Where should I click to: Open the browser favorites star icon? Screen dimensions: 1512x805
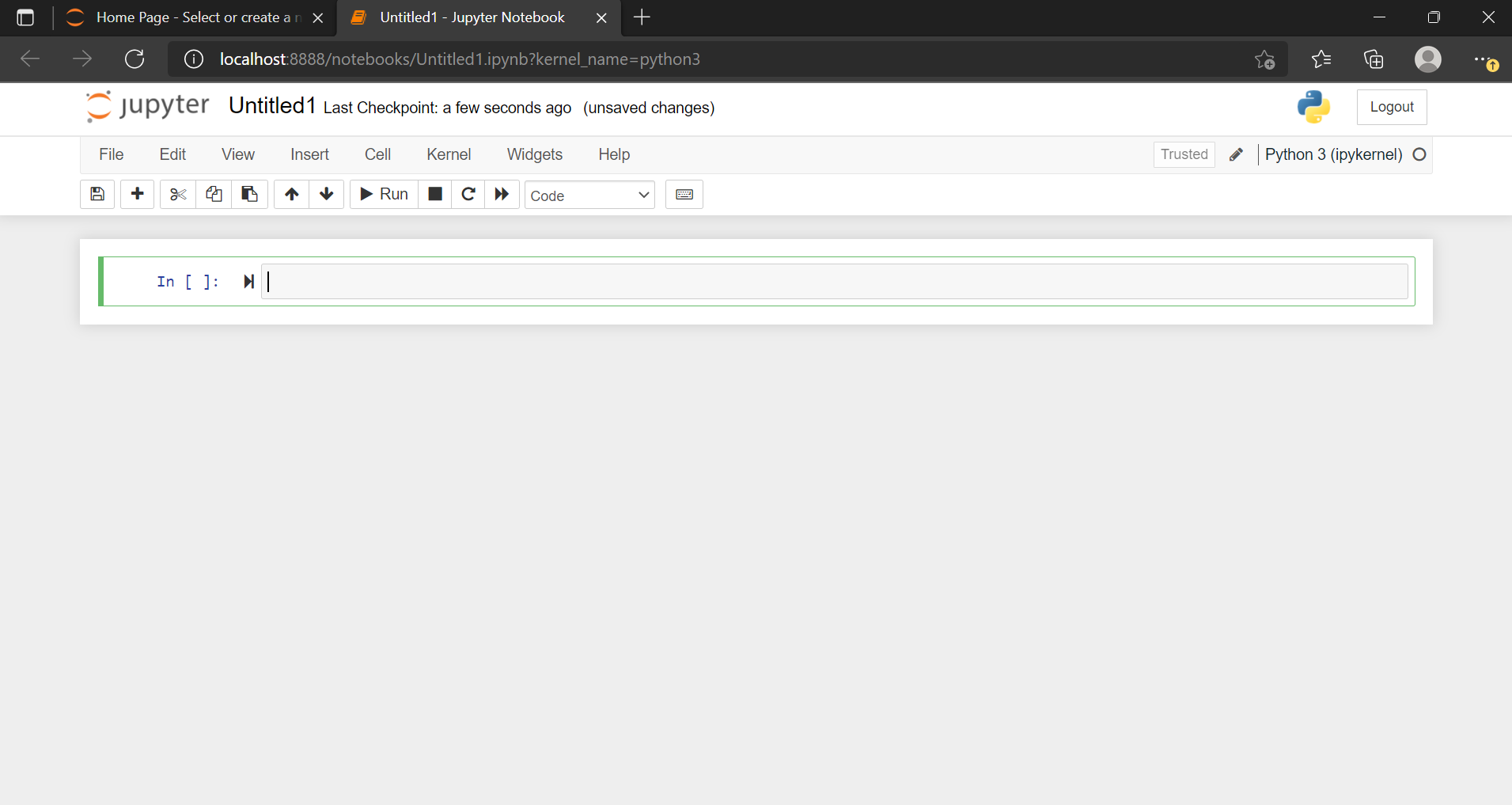pos(1321,59)
